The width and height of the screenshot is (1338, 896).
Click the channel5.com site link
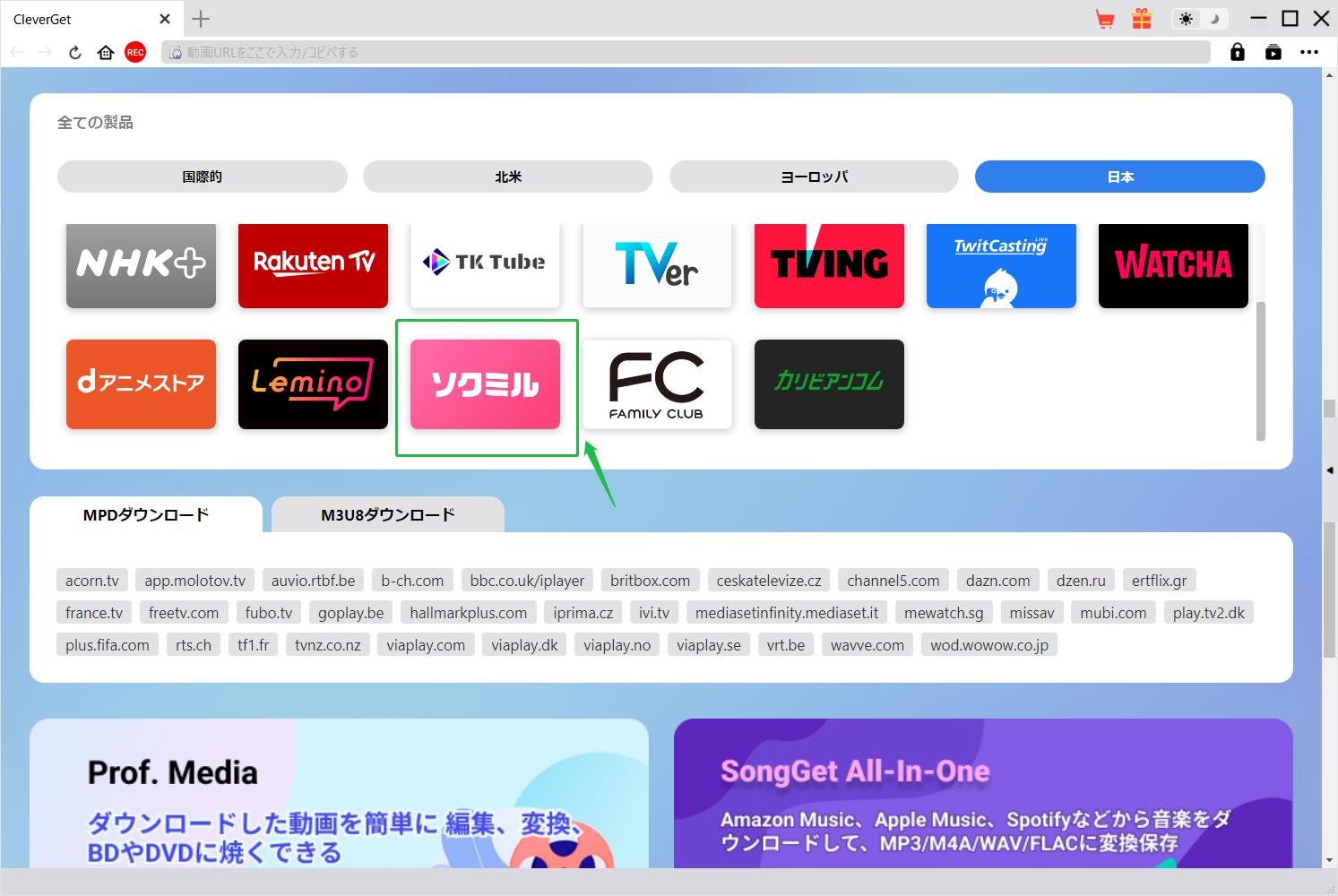click(x=893, y=581)
